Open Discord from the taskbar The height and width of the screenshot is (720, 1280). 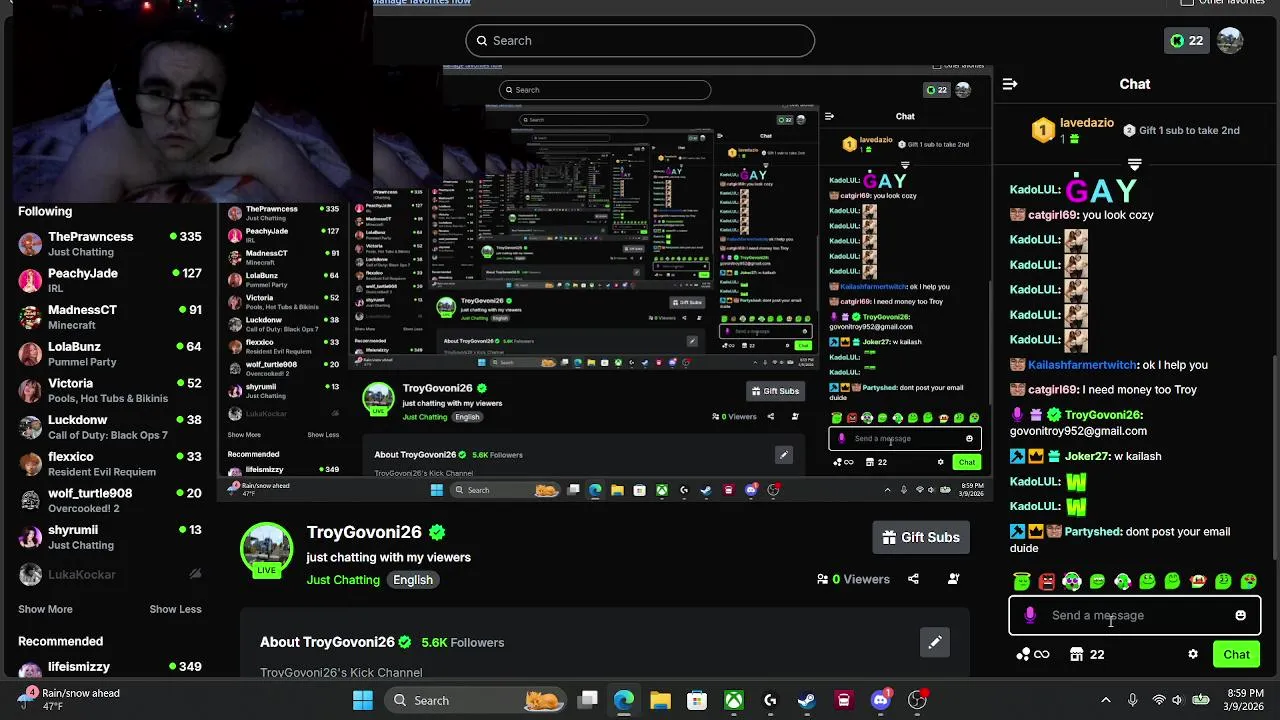pyautogui.click(x=880, y=700)
